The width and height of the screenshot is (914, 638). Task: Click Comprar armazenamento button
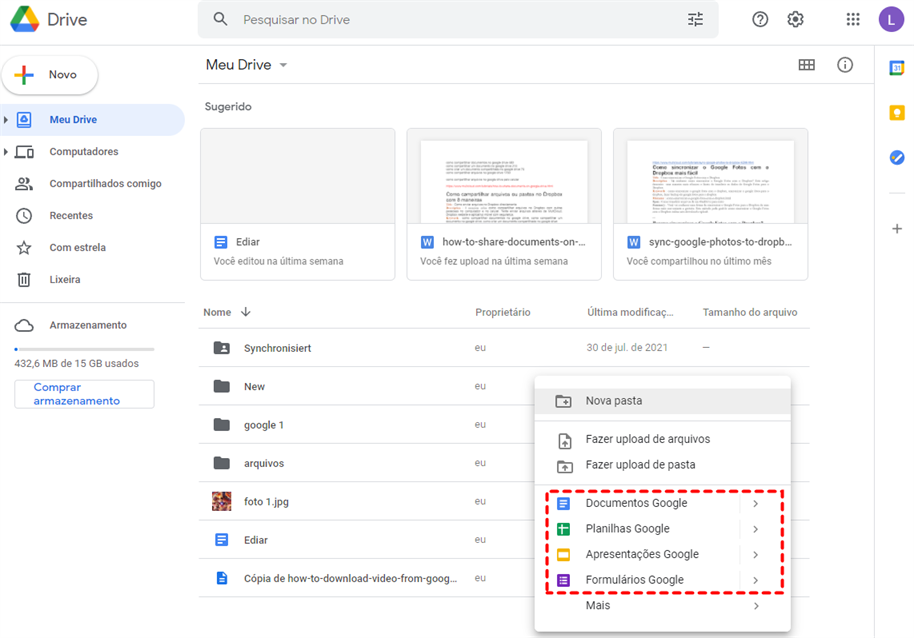pyautogui.click(x=84, y=394)
